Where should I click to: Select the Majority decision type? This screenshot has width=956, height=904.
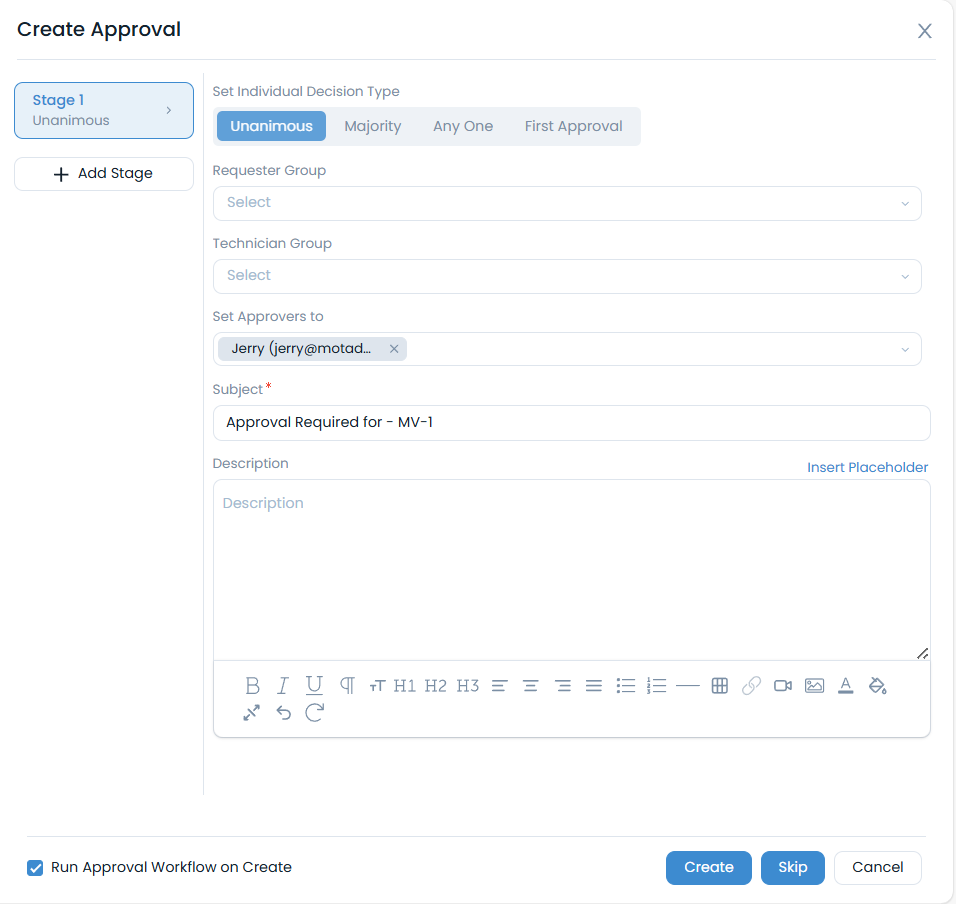tap(372, 126)
